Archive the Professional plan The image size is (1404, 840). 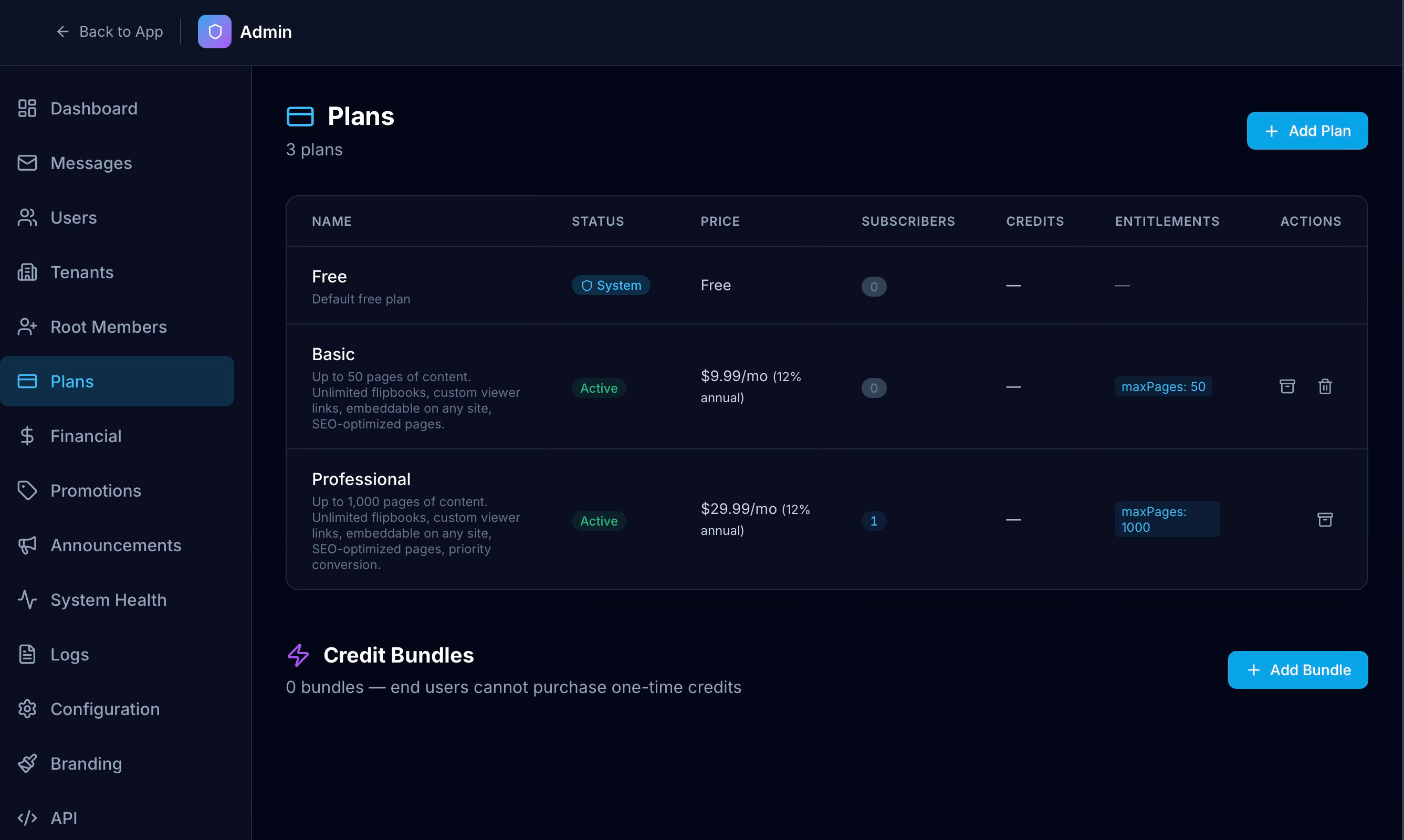[x=1325, y=520]
